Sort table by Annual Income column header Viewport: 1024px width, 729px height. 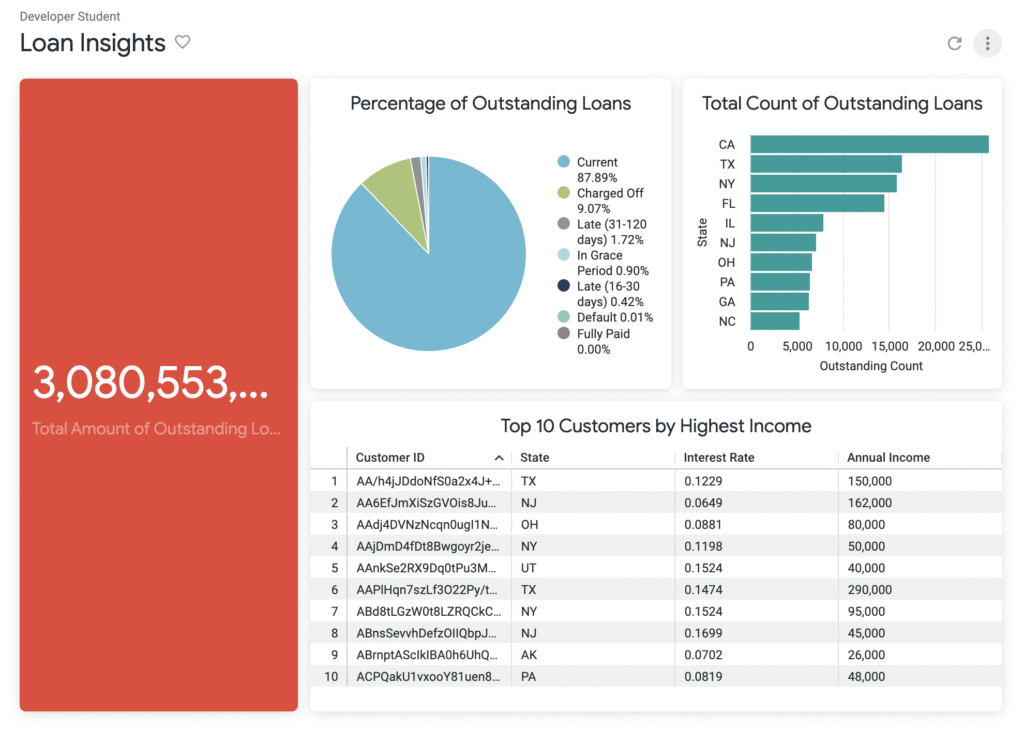click(x=888, y=458)
